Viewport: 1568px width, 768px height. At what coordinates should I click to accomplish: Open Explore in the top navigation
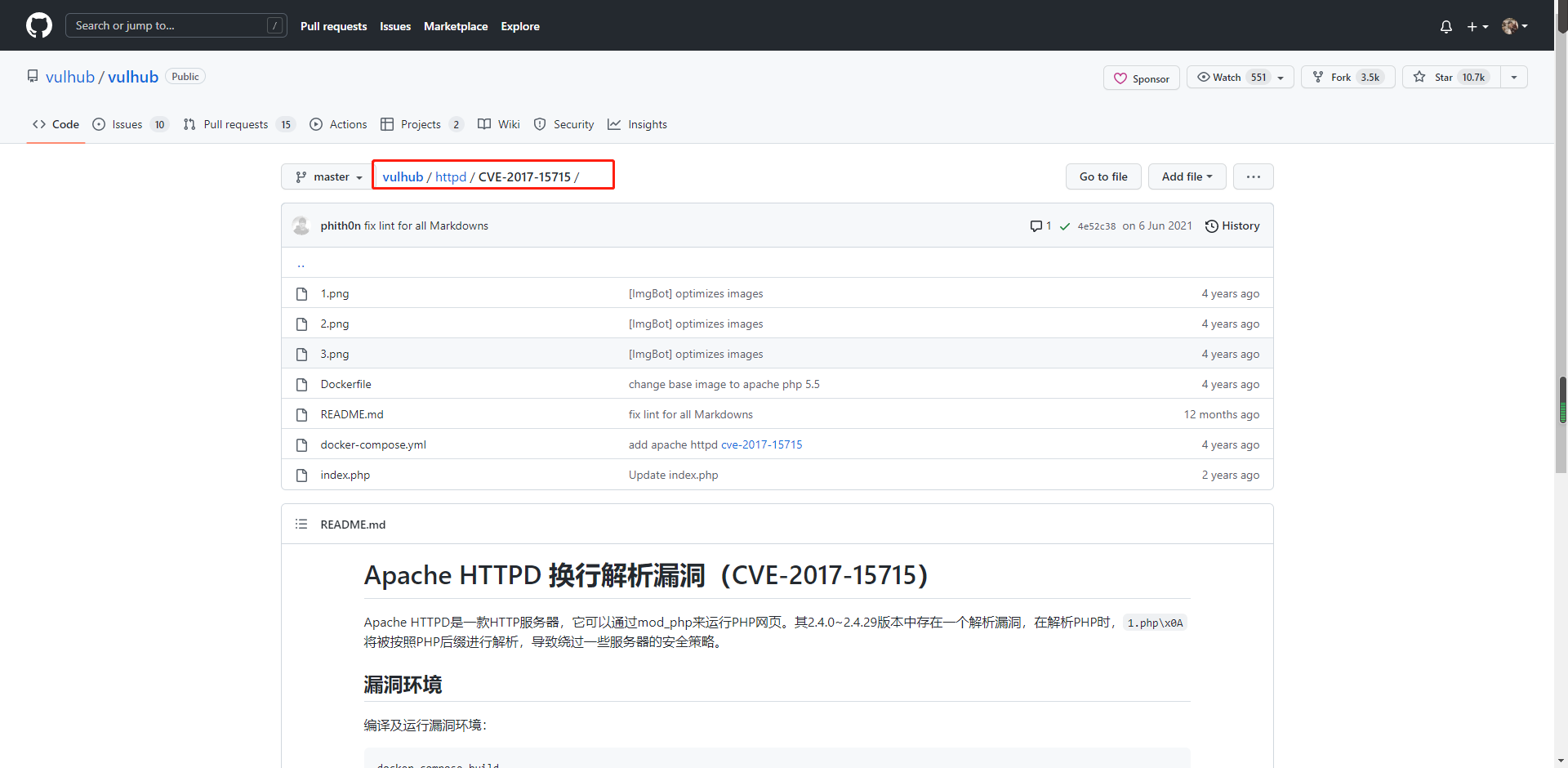520,26
